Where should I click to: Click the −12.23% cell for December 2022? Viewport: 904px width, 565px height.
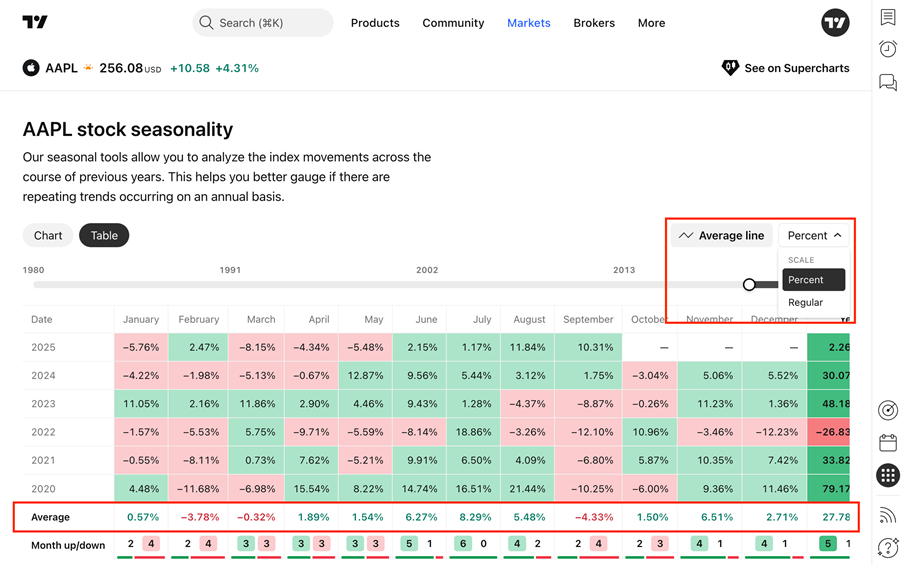(x=774, y=432)
